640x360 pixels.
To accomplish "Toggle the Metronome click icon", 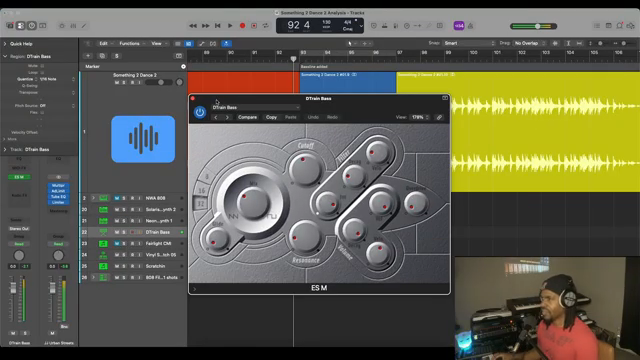I will (x=471, y=26).
